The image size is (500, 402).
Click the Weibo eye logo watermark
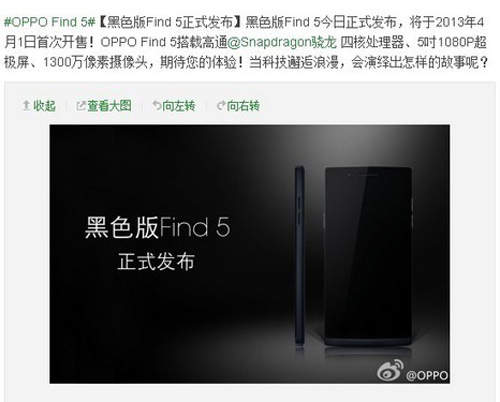click(390, 370)
